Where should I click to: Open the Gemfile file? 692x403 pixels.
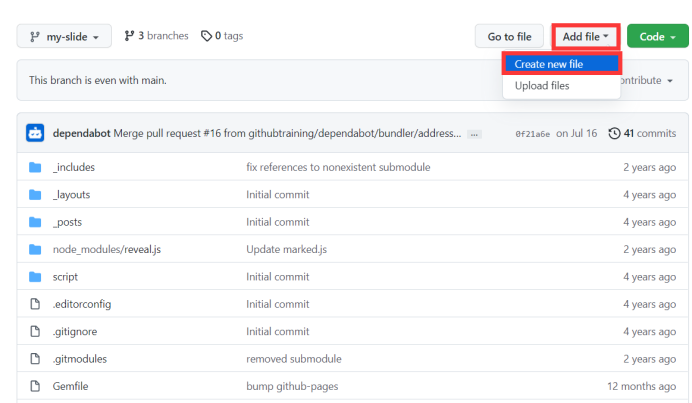coord(71,386)
